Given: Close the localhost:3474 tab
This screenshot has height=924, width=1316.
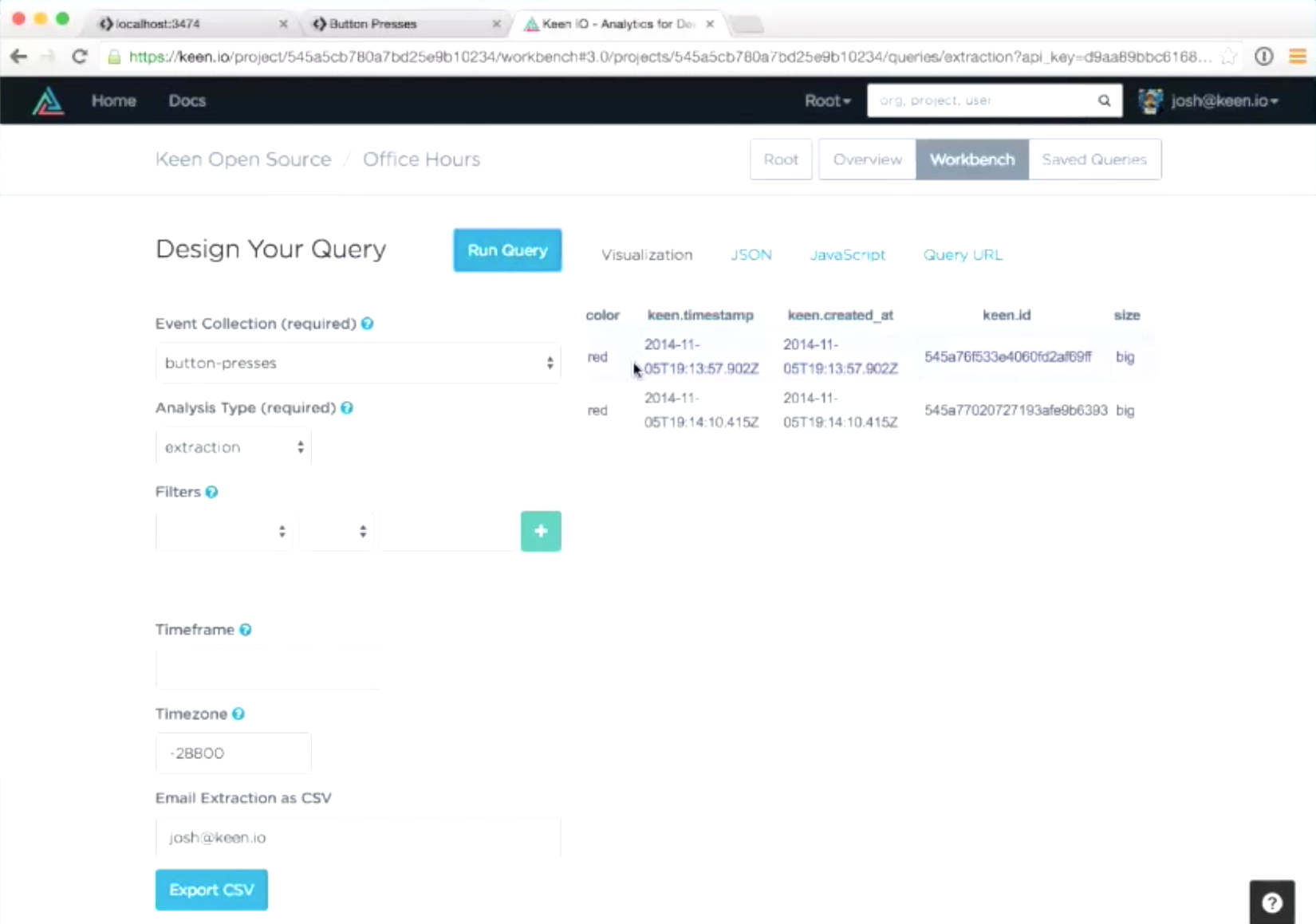Looking at the screenshot, I should 283,24.
